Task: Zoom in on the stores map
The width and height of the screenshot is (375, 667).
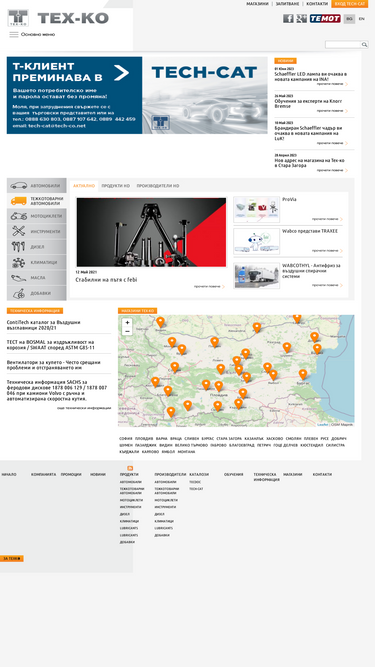Action: (127, 323)
